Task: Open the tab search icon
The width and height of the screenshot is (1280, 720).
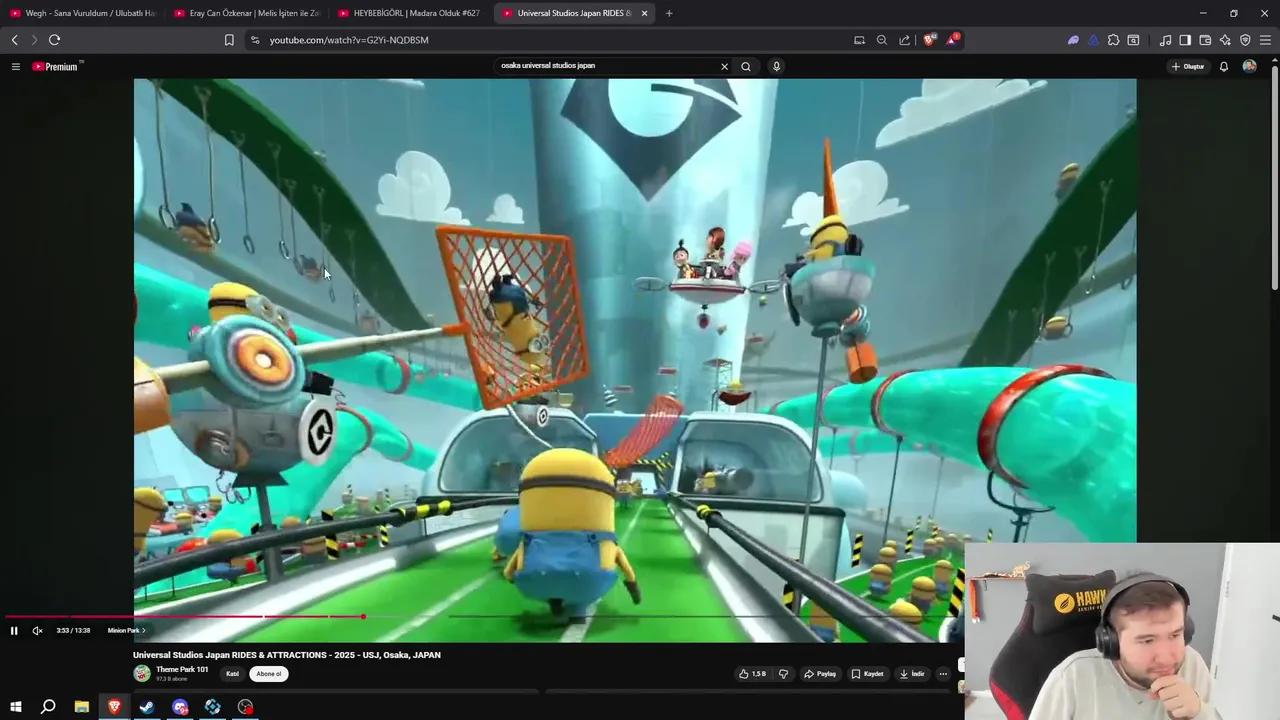Action: coord(1133,40)
